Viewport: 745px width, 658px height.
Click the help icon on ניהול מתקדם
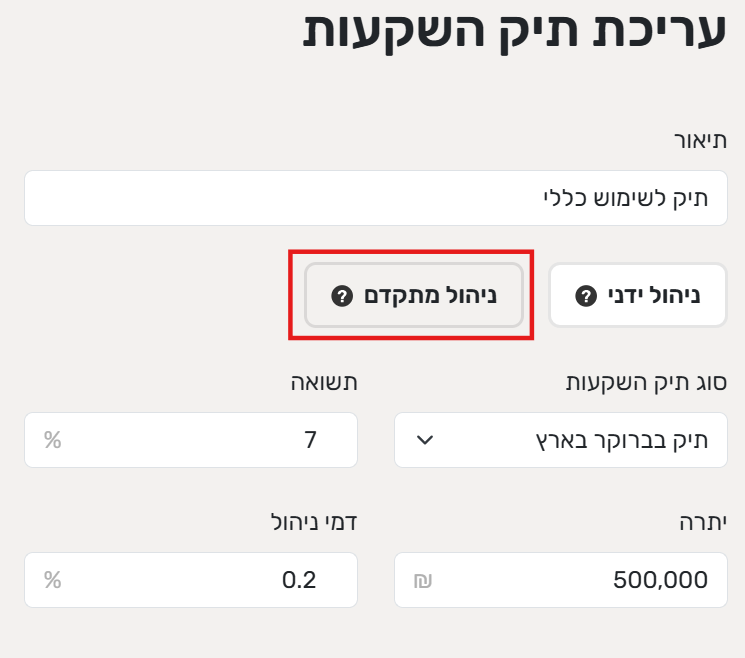click(341, 296)
